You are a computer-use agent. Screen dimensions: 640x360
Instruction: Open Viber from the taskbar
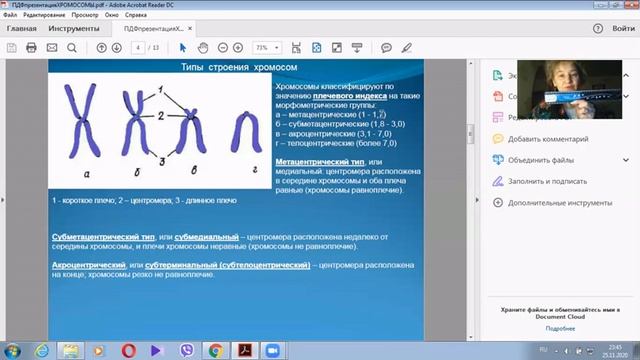(x=187, y=351)
